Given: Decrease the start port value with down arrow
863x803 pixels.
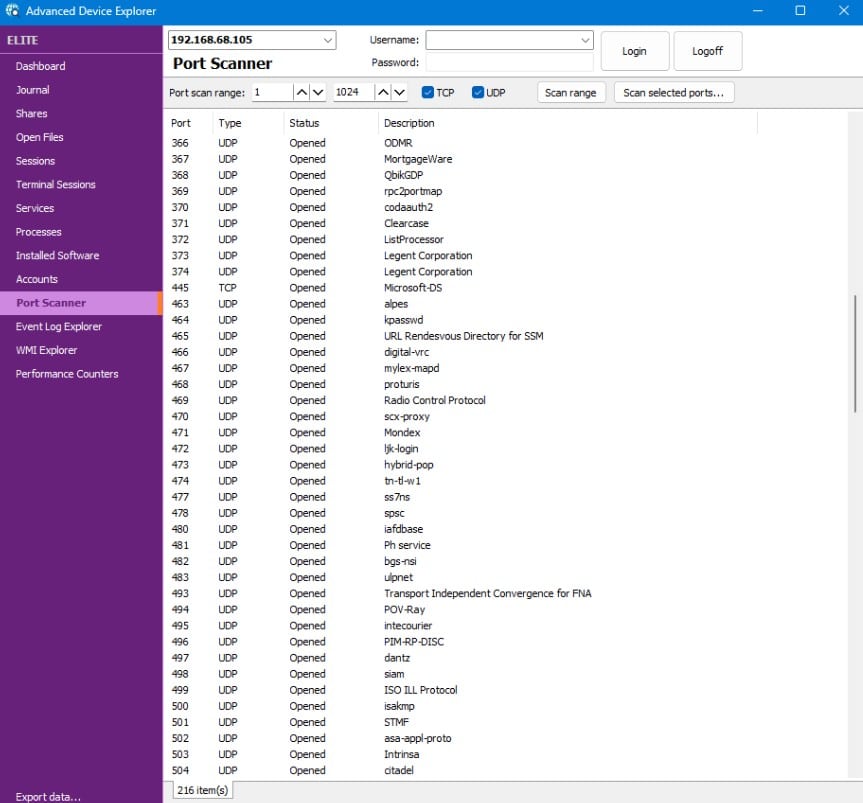Looking at the screenshot, I should point(318,92).
